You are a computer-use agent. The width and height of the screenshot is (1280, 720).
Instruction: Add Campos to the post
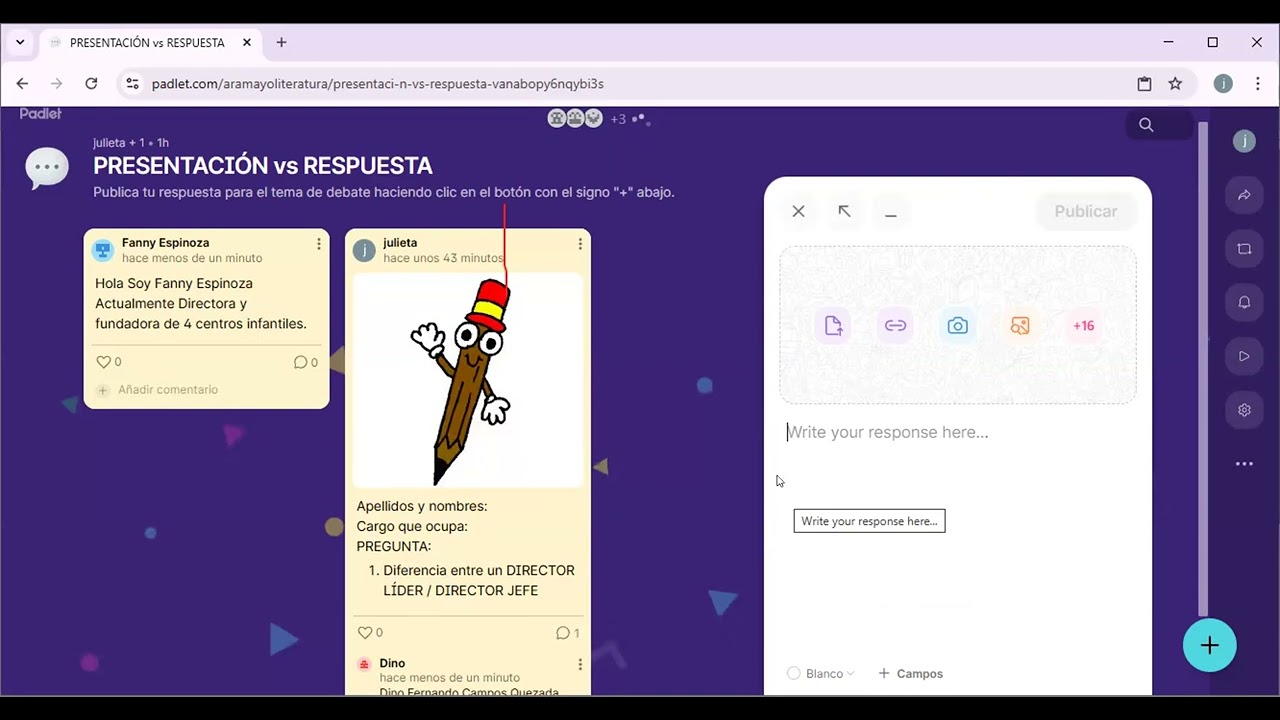910,673
